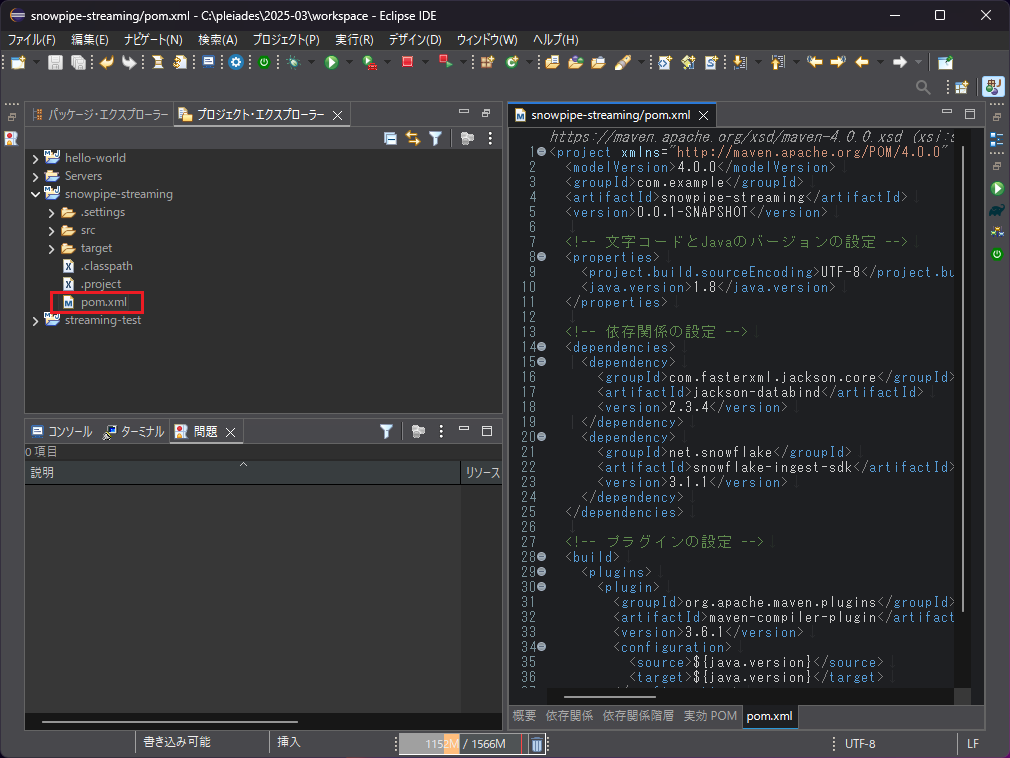Click the Open Perspective icon
1010x758 pixels.
click(962, 87)
